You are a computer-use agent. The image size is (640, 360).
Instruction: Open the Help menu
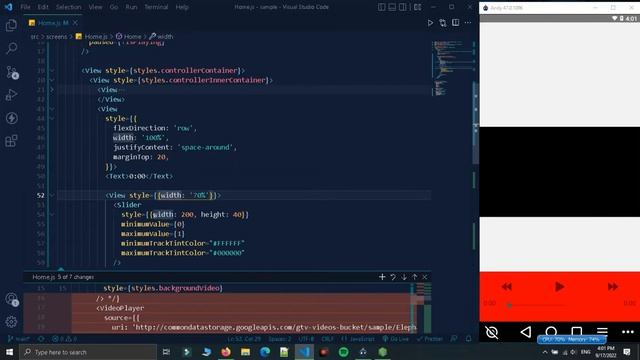(x=182, y=7)
